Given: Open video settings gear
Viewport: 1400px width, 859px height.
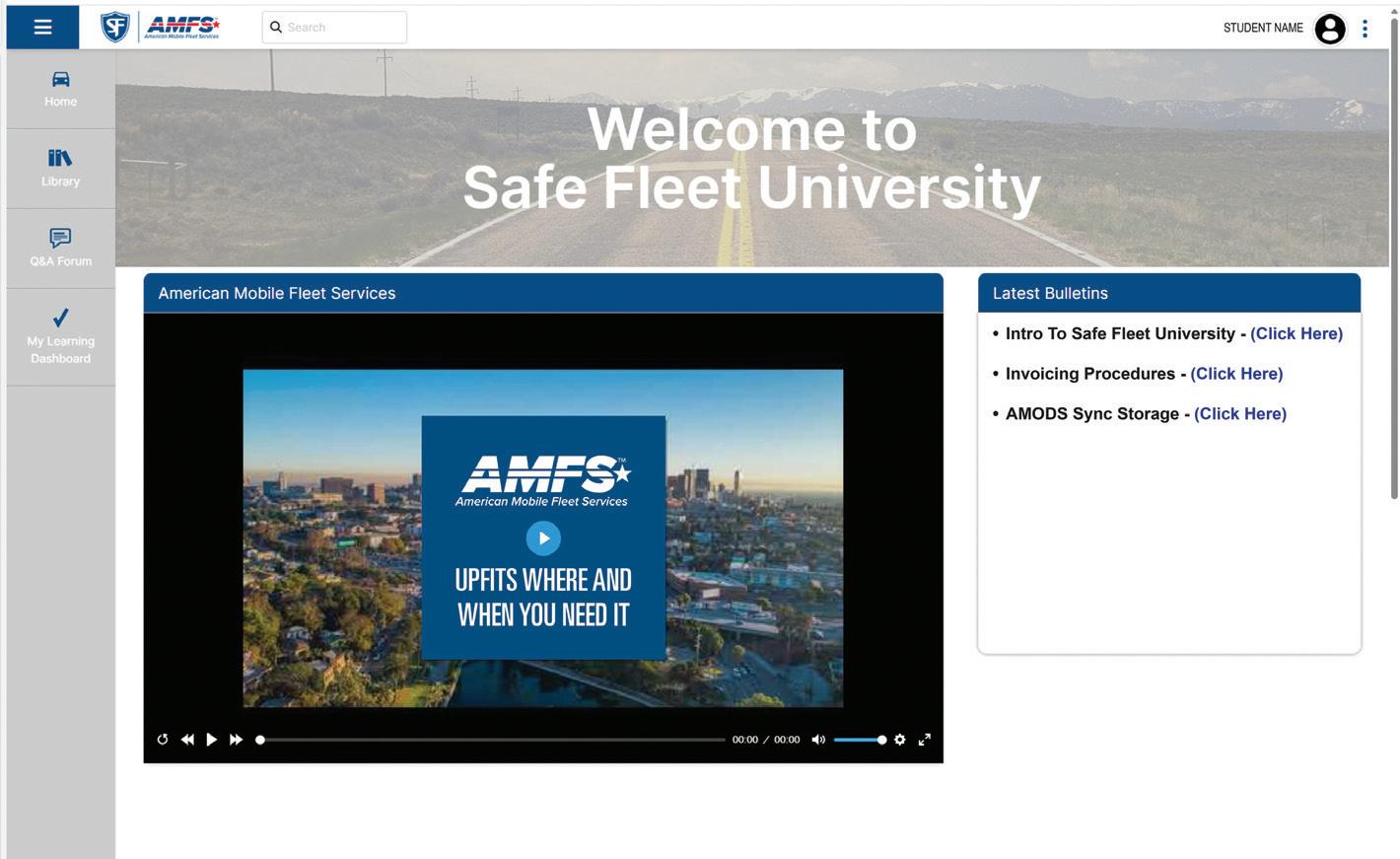Looking at the screenshot, I should point(900,740).
